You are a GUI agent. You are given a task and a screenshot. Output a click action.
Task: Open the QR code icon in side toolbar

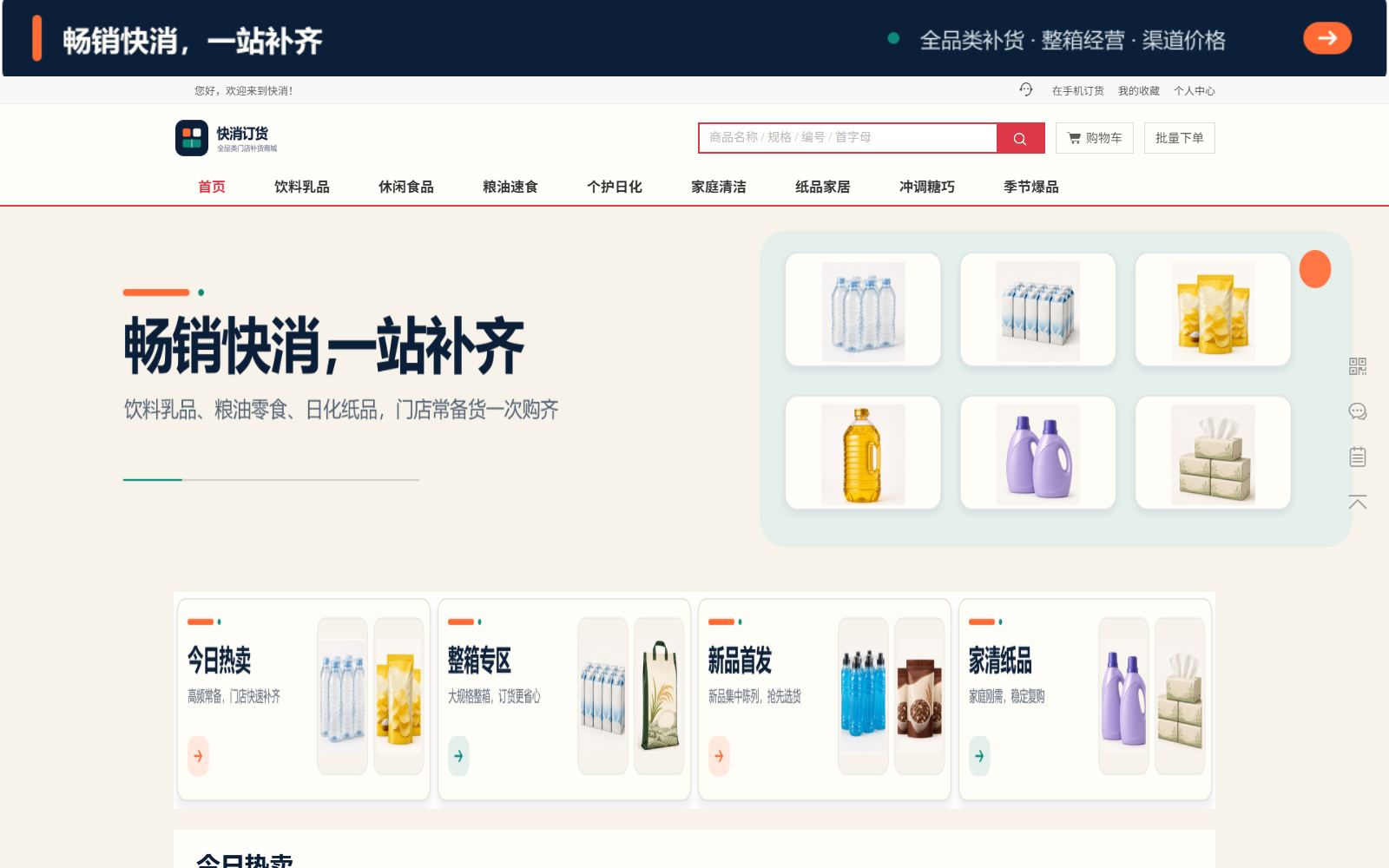[1358, 366]
